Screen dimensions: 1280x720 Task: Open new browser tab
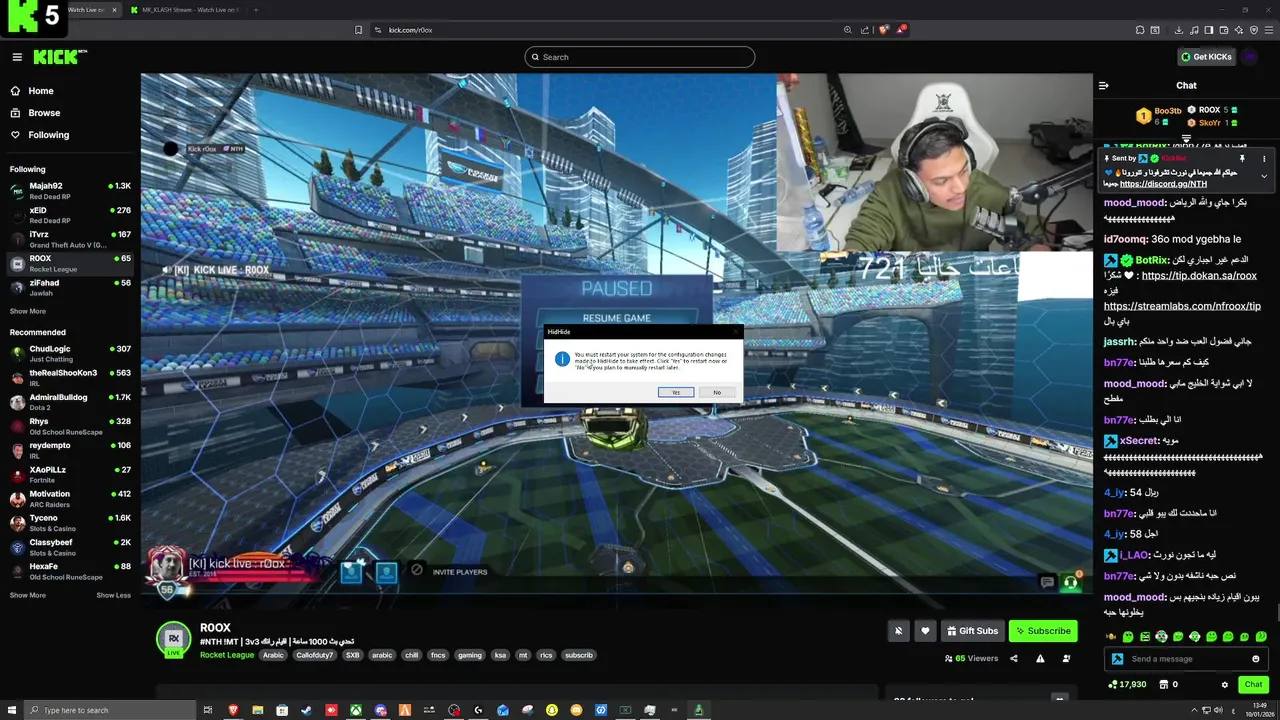pos(256,10)
